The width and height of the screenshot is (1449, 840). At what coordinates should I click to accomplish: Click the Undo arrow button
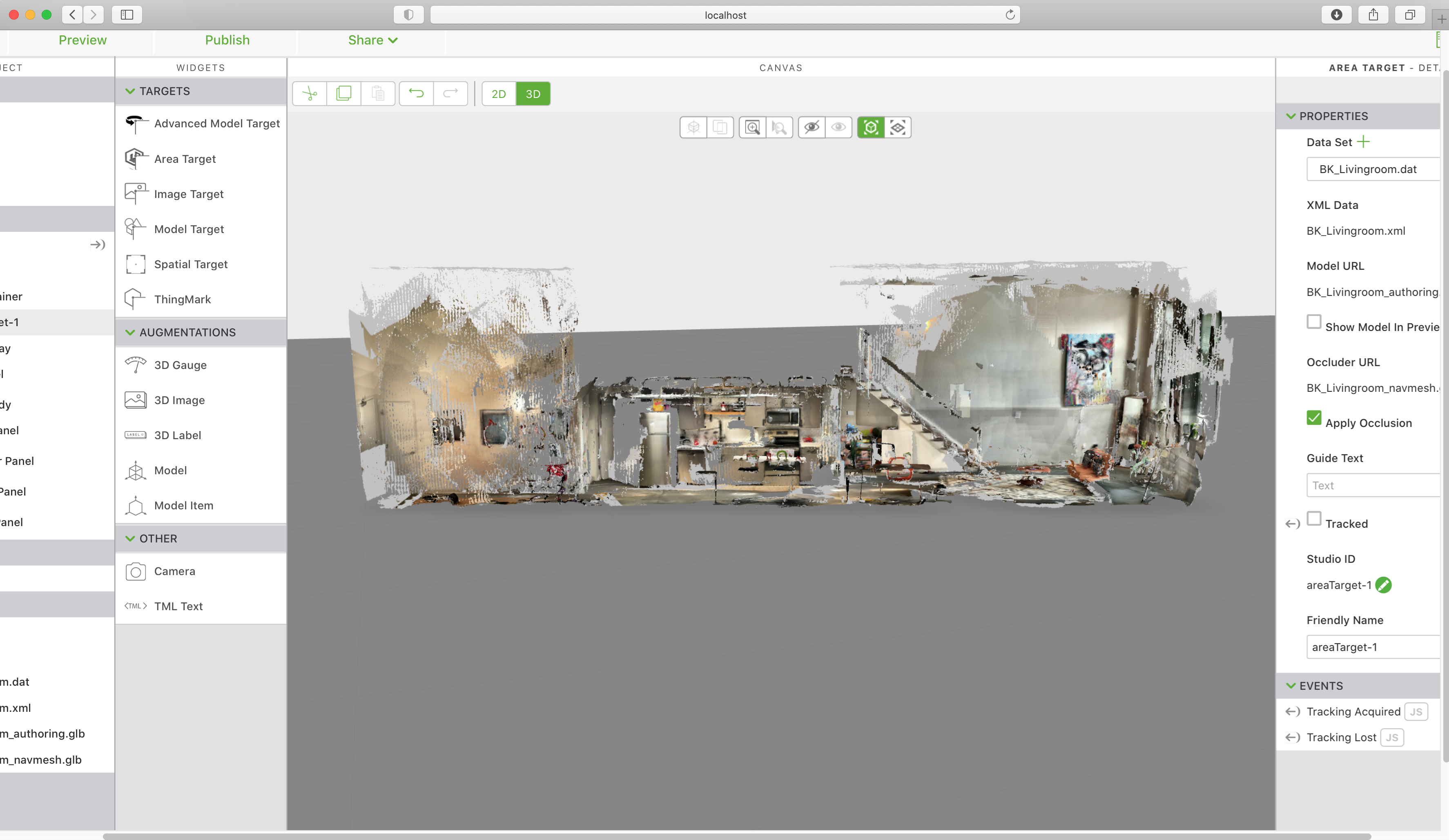tap(416, 93)
